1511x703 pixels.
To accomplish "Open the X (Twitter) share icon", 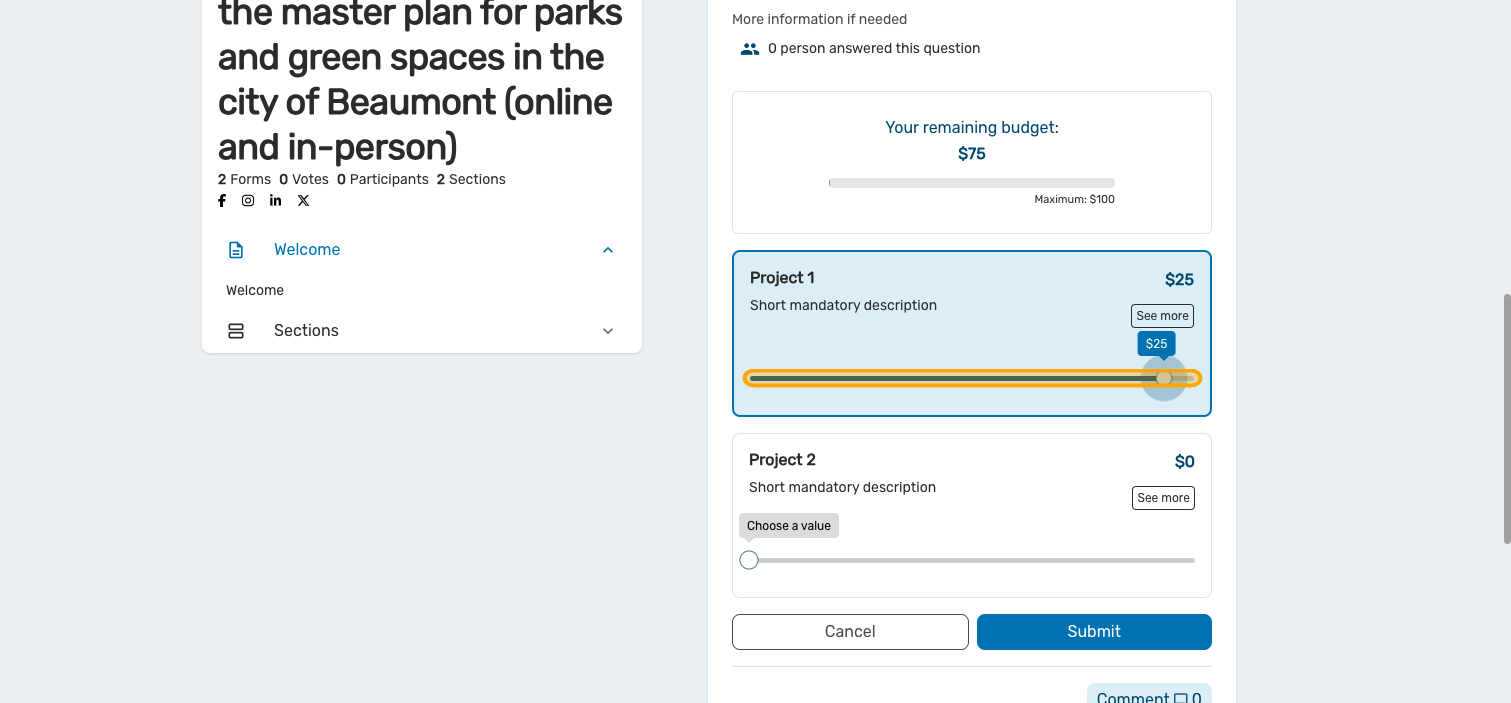I will [x=303, y=201].
